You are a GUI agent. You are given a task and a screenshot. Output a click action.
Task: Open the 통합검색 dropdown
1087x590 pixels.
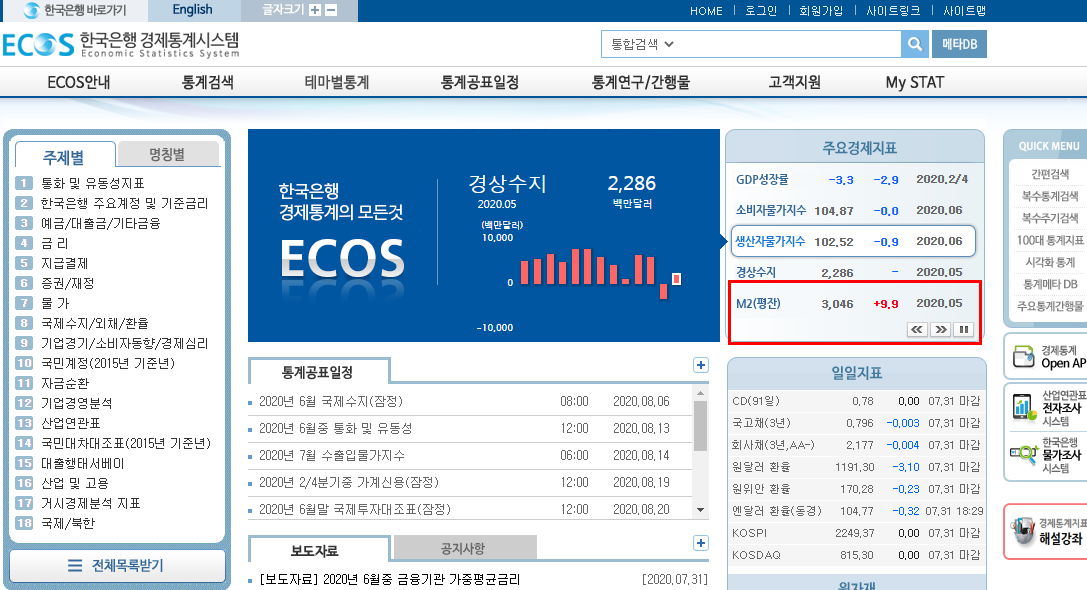tap(642, 44)
